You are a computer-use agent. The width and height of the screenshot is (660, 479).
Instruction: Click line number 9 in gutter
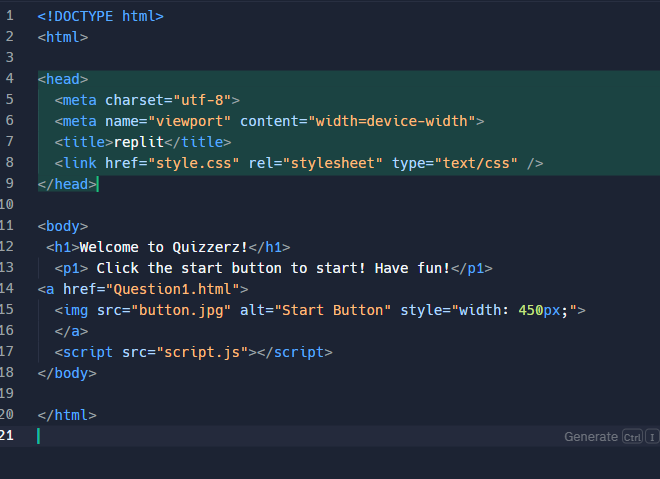[x=10, y=184]
